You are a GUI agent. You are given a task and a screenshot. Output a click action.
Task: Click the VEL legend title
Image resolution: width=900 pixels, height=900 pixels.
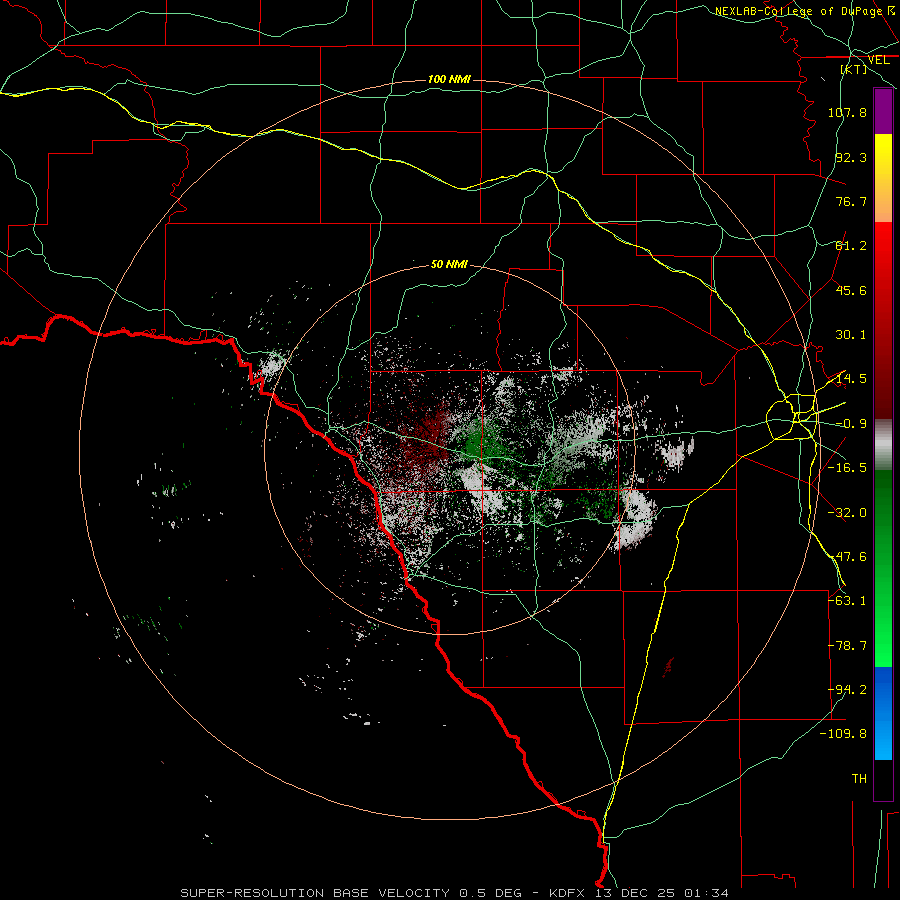[878, 60]
